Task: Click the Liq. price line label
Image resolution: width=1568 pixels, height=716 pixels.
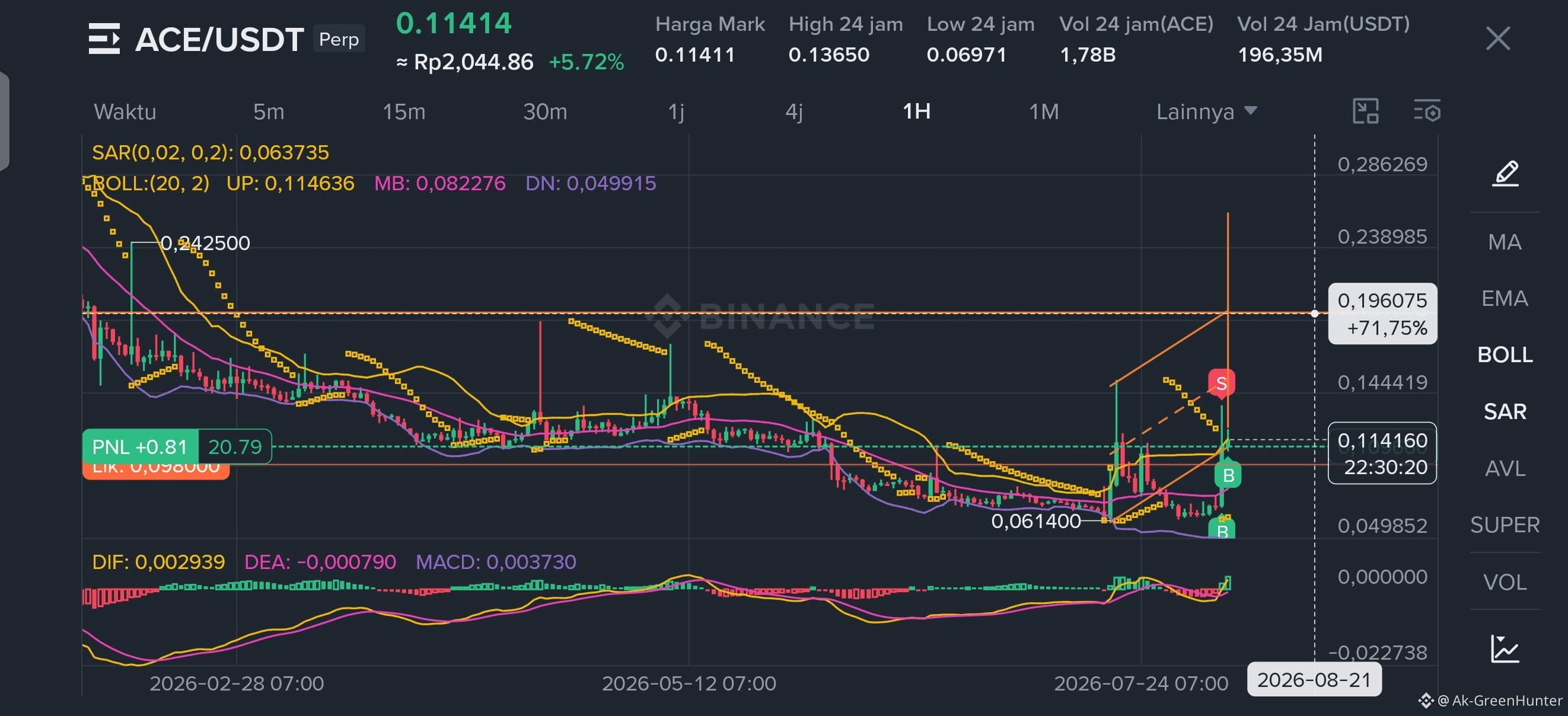Action: 156,471
